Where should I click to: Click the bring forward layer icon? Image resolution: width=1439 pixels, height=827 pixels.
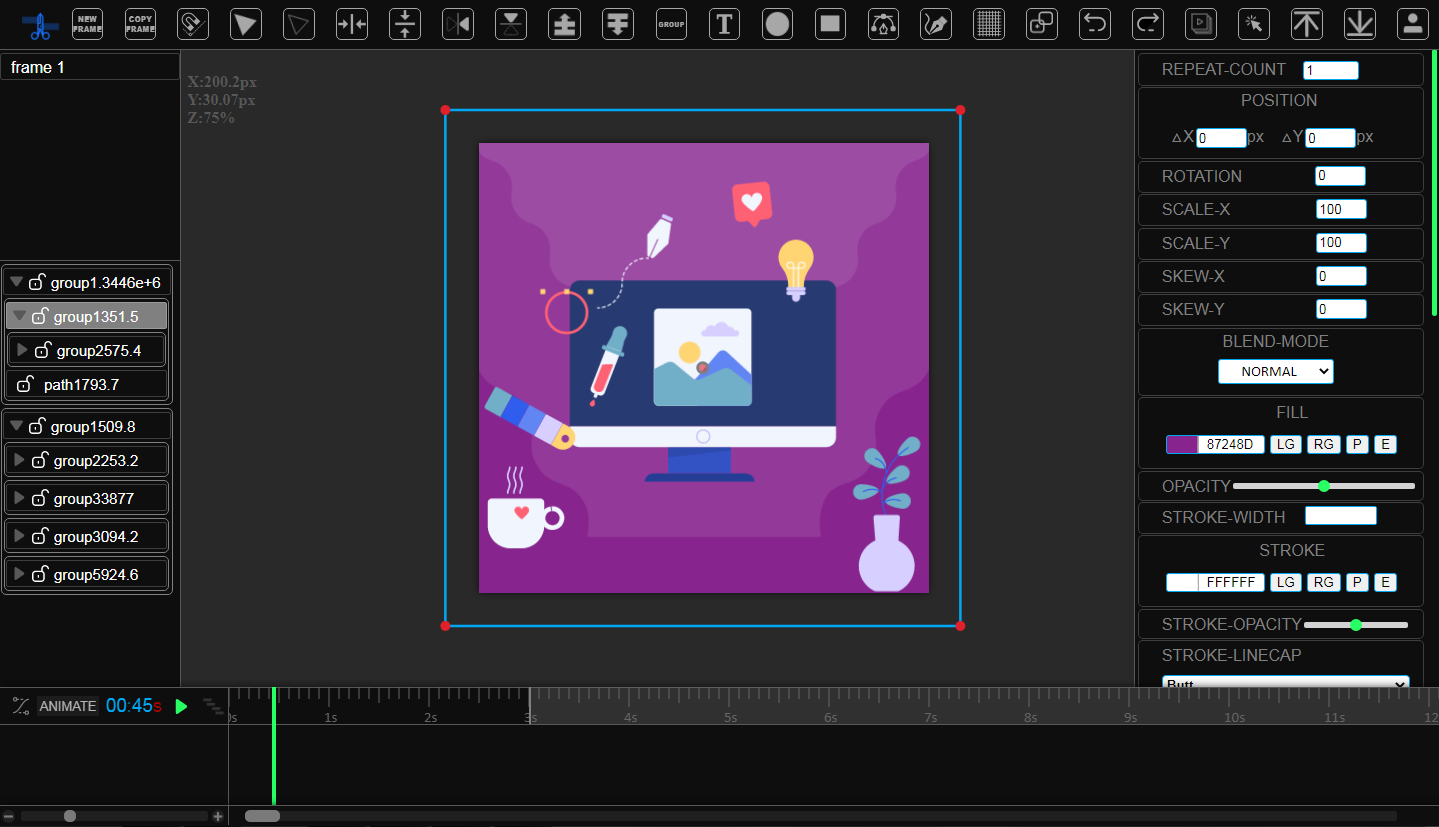coord(565,24)
